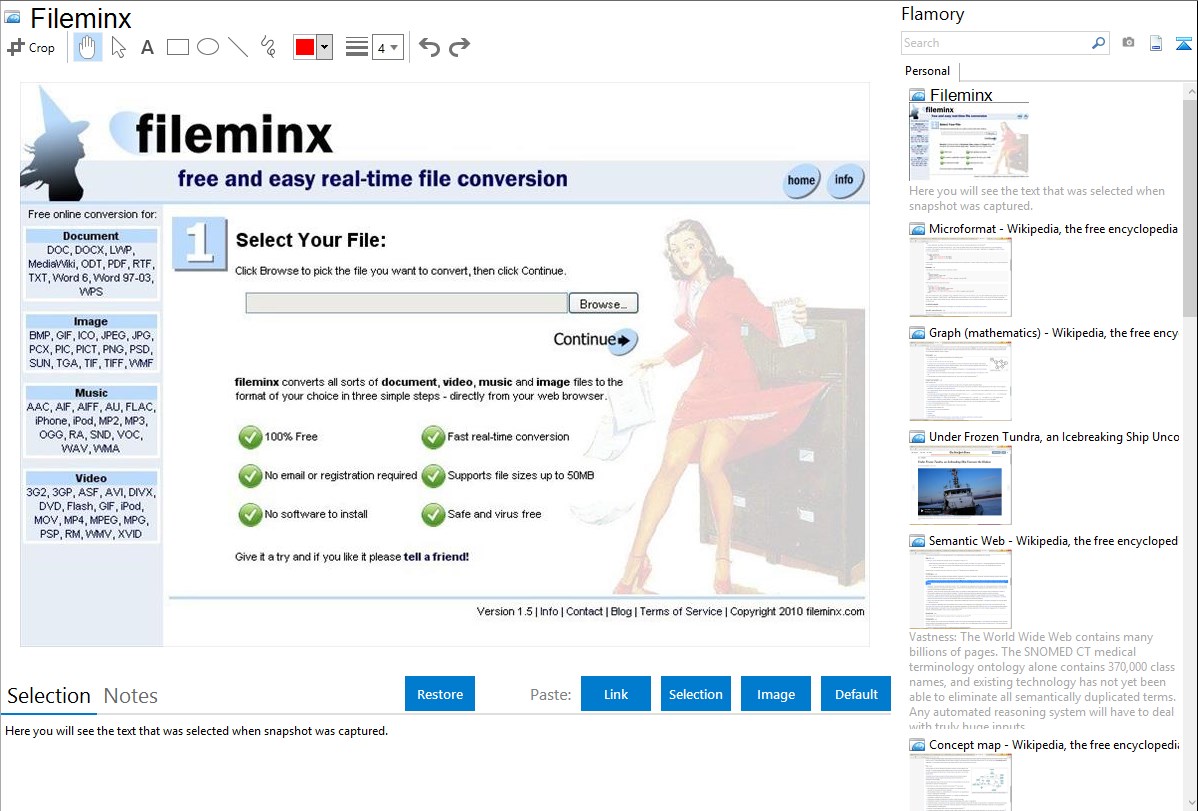This screenshot has height=811, width=1198.
Task: Select the freehand scribble tool
Action: click(x=268, y=47)
